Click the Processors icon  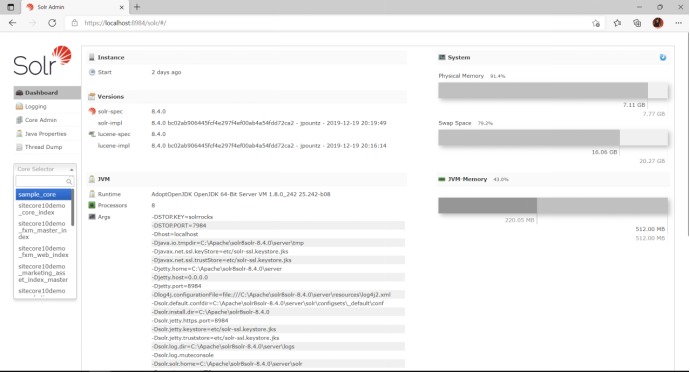click(x=92, y=205)
